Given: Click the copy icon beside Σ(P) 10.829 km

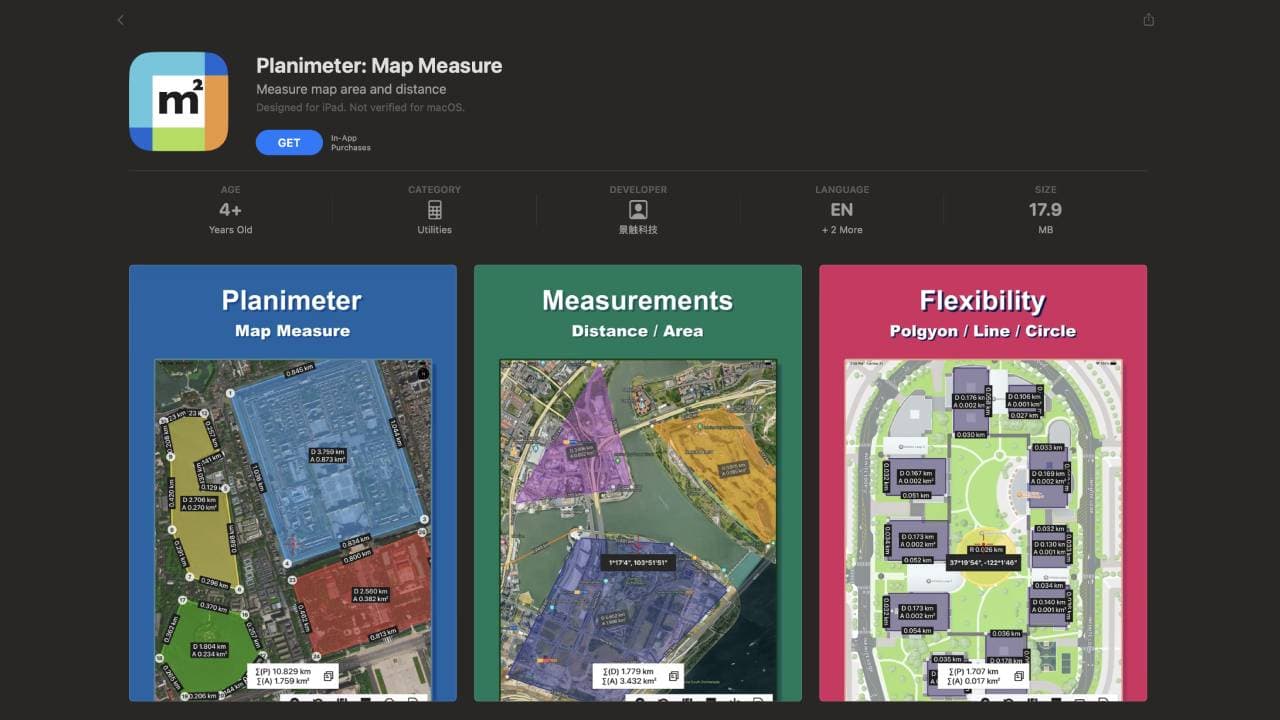Looking at the screenshot, I should [328, 676].
